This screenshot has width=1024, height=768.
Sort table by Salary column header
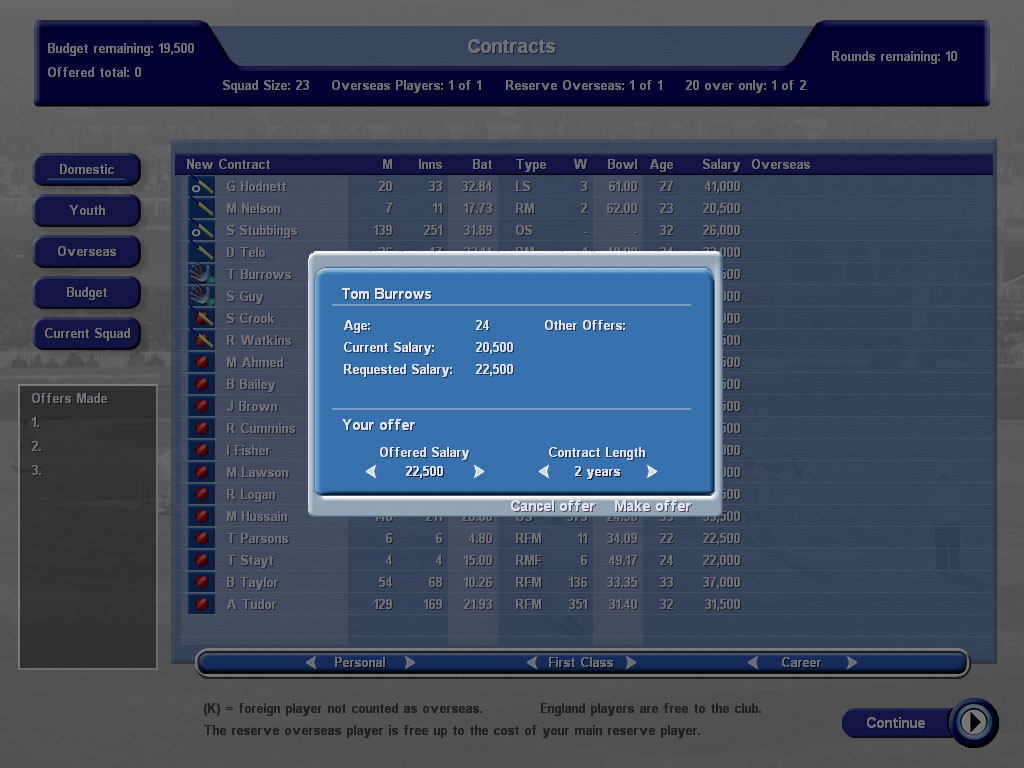721,165
